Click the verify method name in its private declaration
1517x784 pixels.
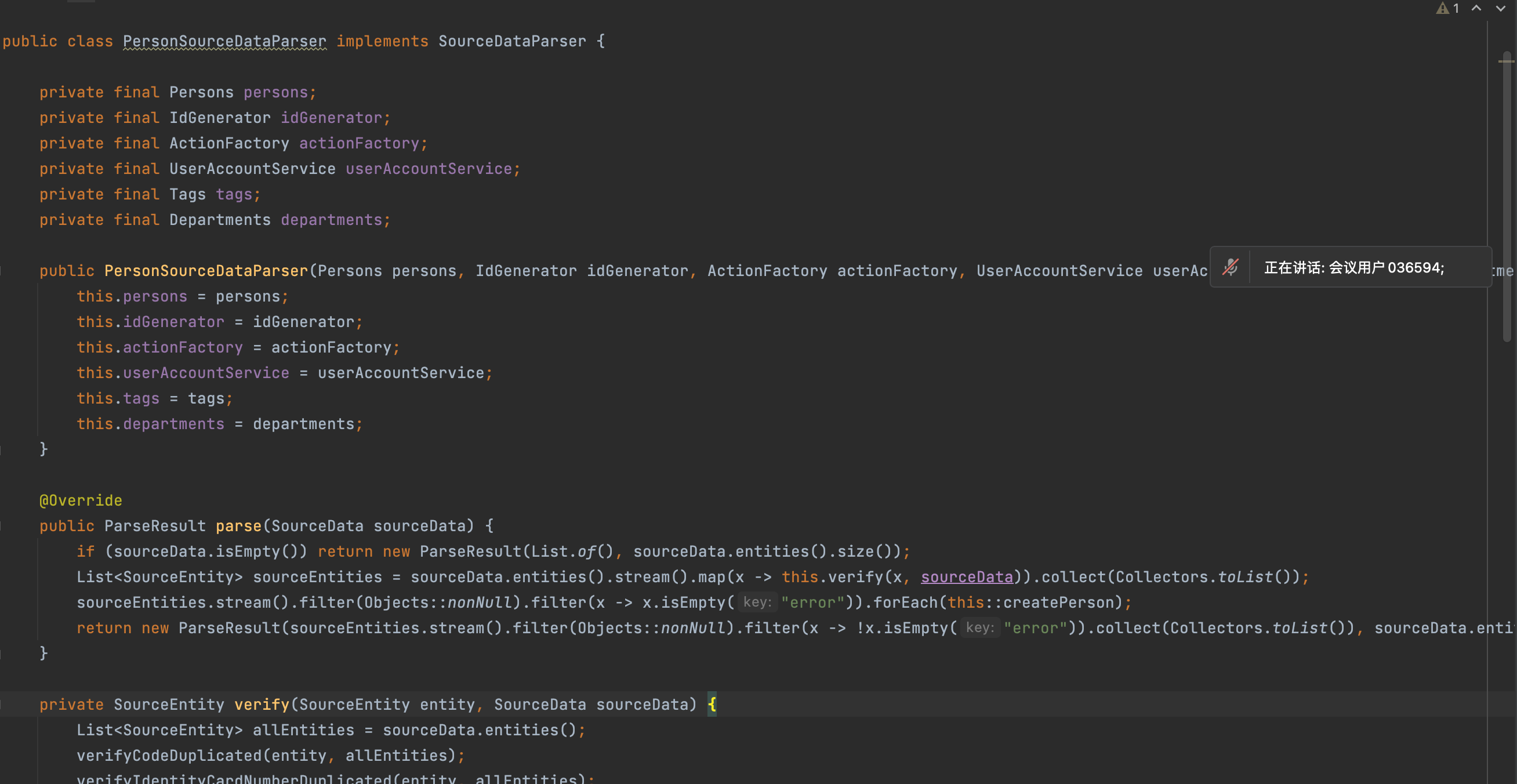tap(262, 705)
